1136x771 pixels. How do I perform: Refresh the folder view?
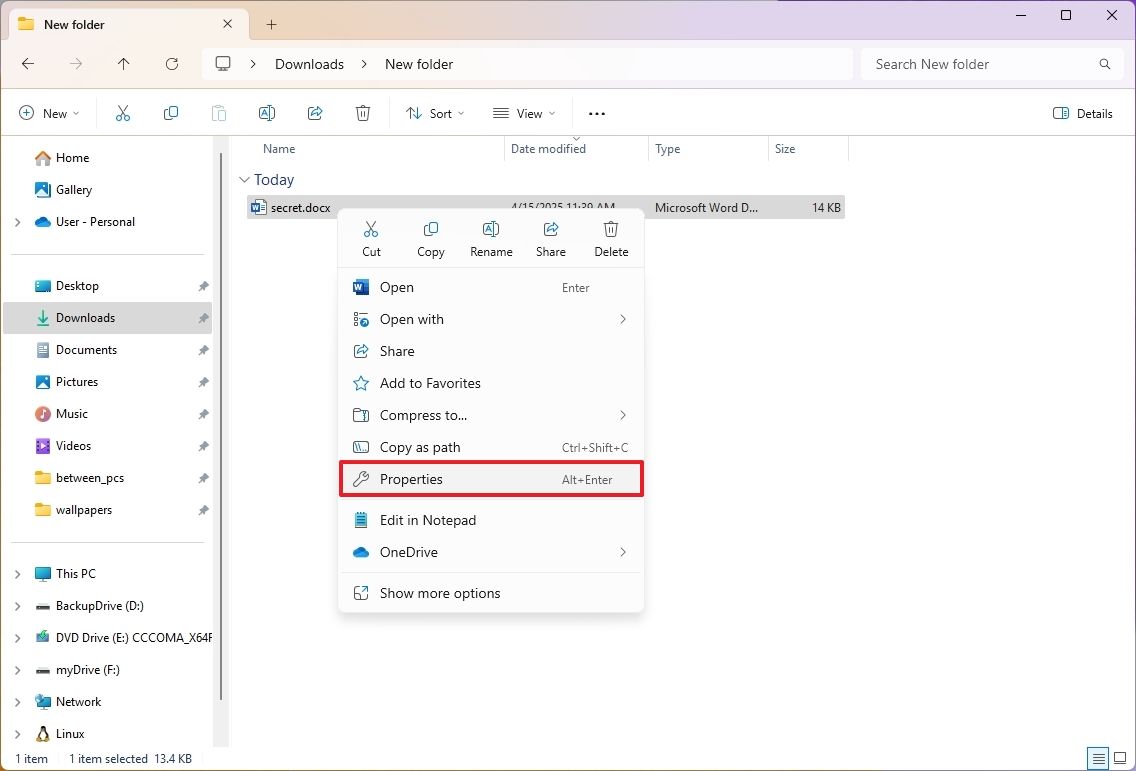(171, 64)
